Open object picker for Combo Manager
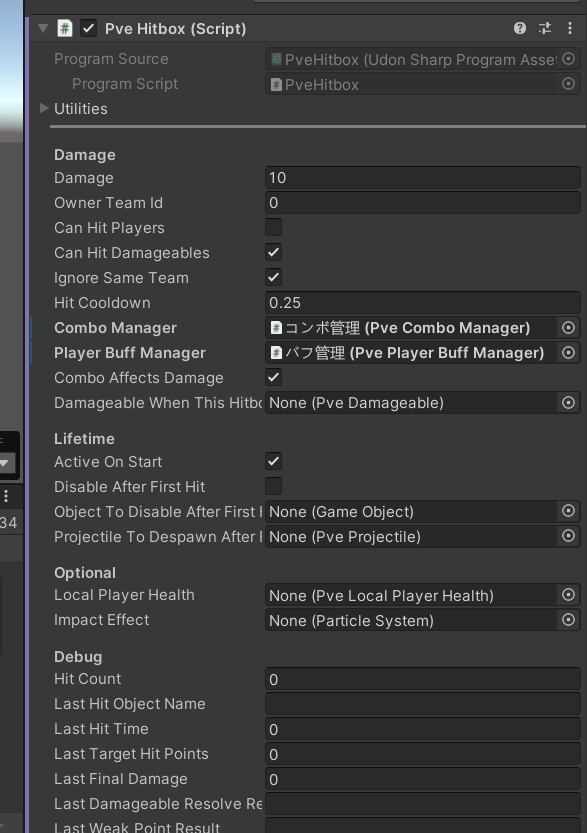 coord(568,328)
